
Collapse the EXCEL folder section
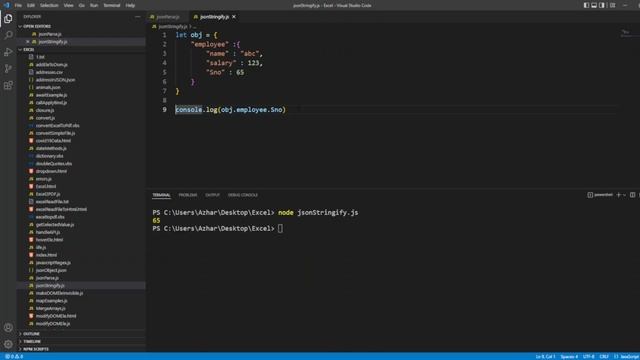pyautogui.click(x=29, y=49)
